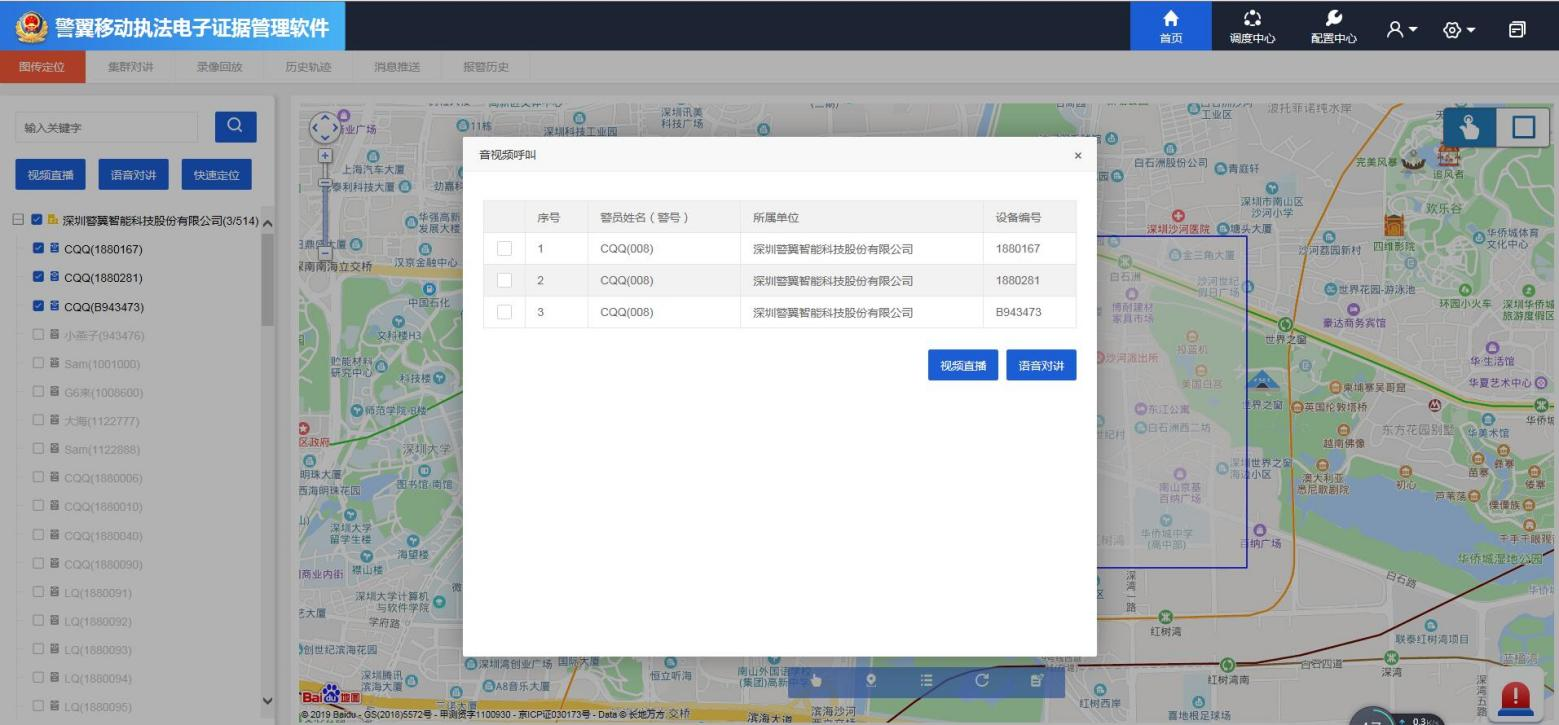Switch to 集群对讲 tab

tap(130, 67)
